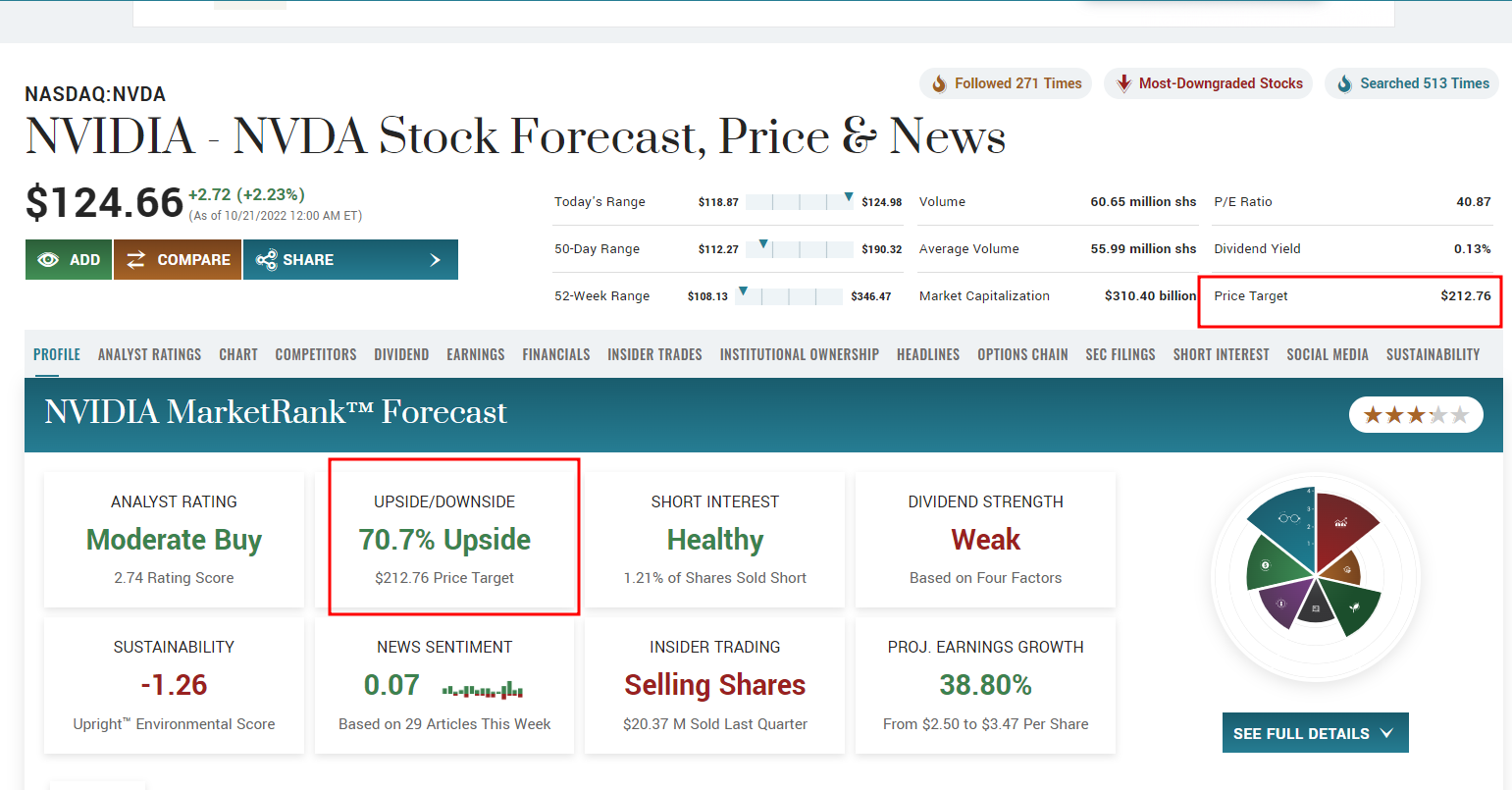Open the Followed 271 Times pill
1512x790 pixels.
[1006, 84]
